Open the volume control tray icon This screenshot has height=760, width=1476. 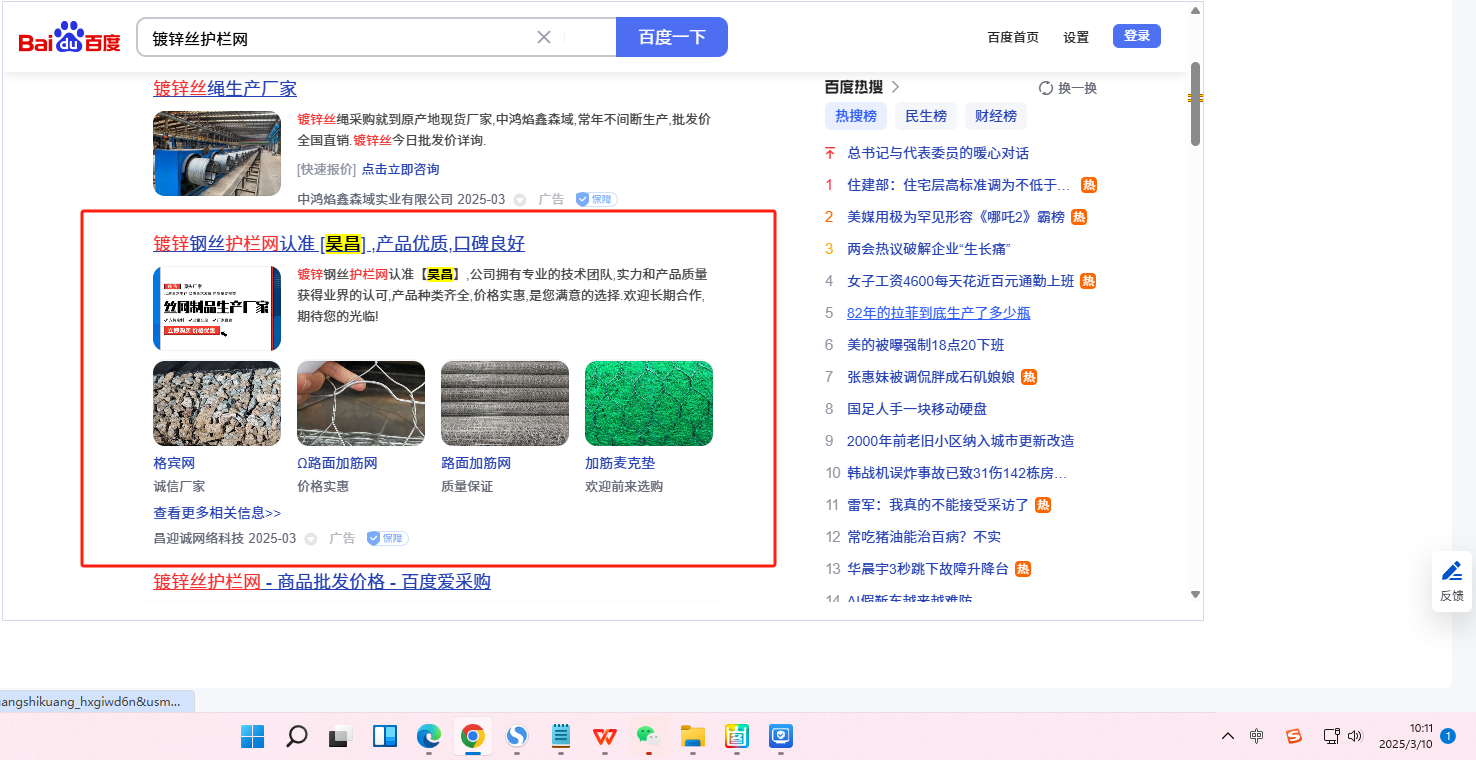(1355, 736)
